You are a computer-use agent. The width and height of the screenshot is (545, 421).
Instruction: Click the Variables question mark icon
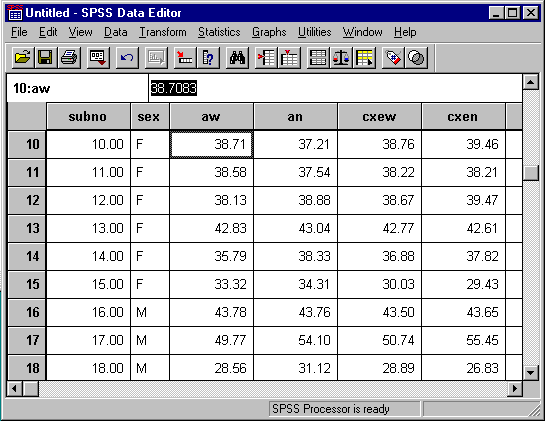208,57
